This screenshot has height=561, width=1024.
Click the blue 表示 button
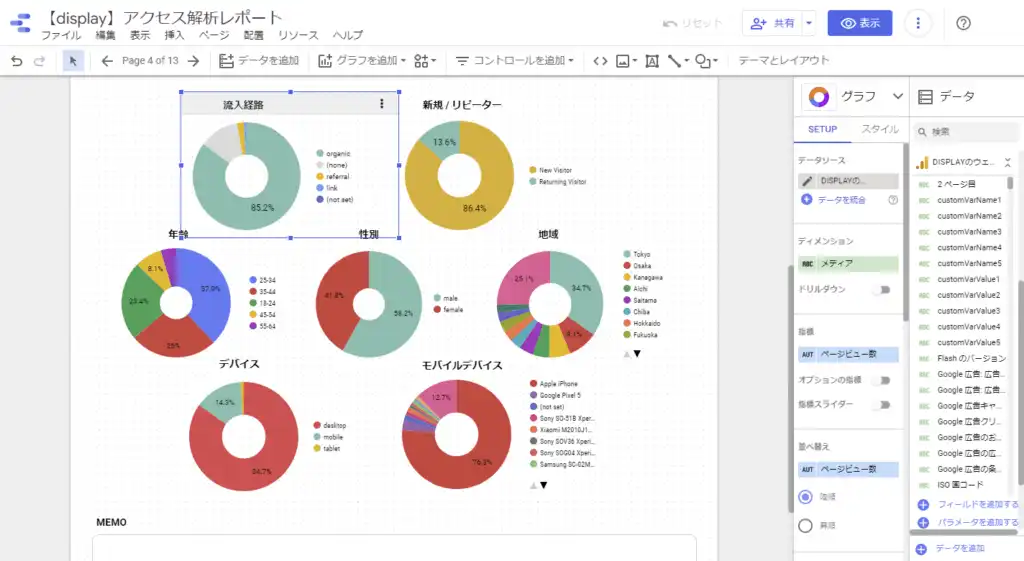(859, 24)
